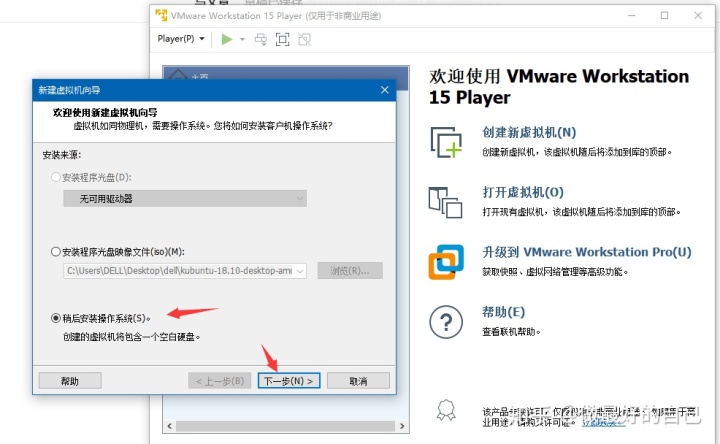Click 安装来源: label text
The width and height of the screenshot is (720, 444).
[x=62, y=155]
